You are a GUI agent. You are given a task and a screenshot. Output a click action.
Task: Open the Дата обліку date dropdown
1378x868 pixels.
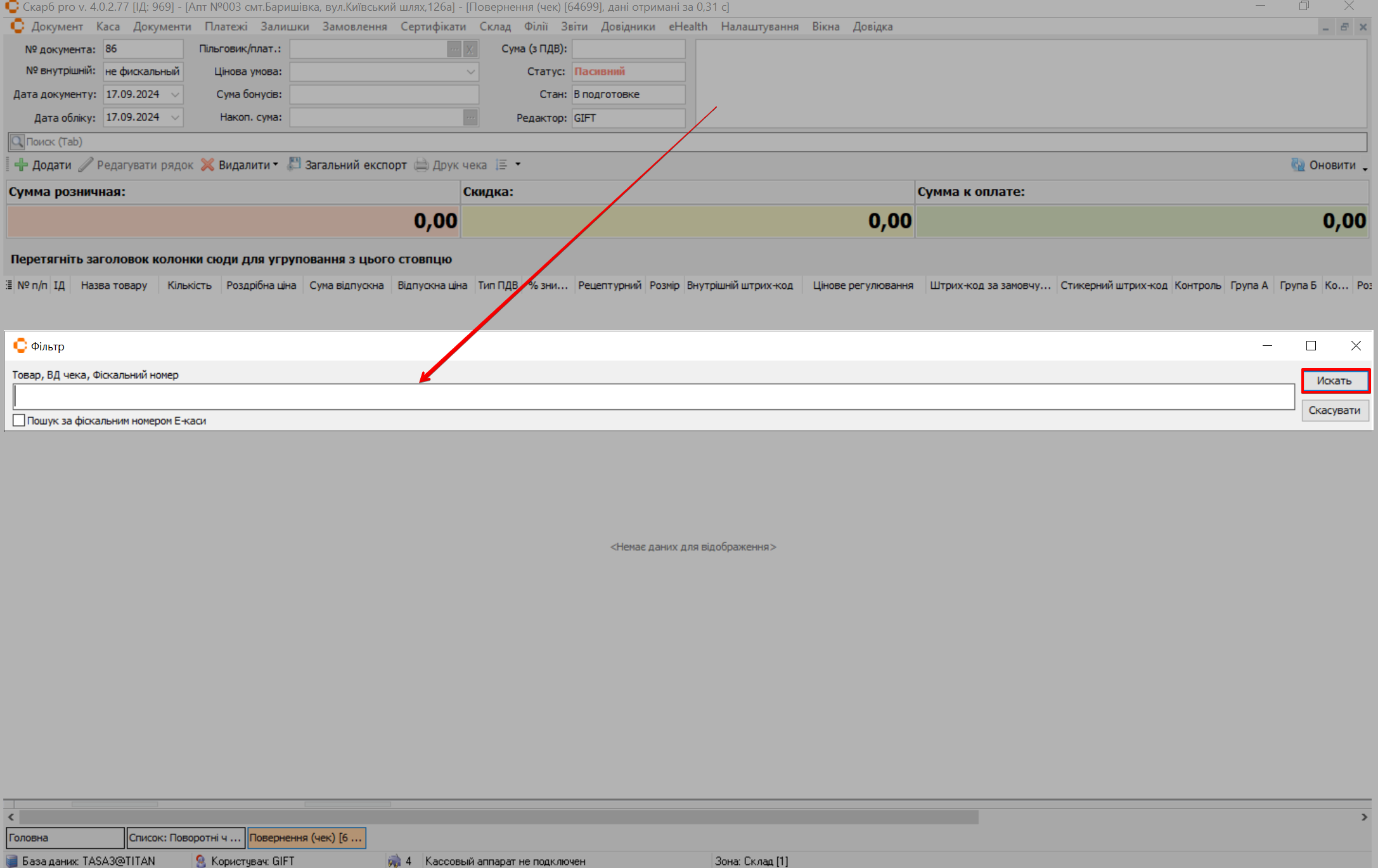tap(175, 117)
